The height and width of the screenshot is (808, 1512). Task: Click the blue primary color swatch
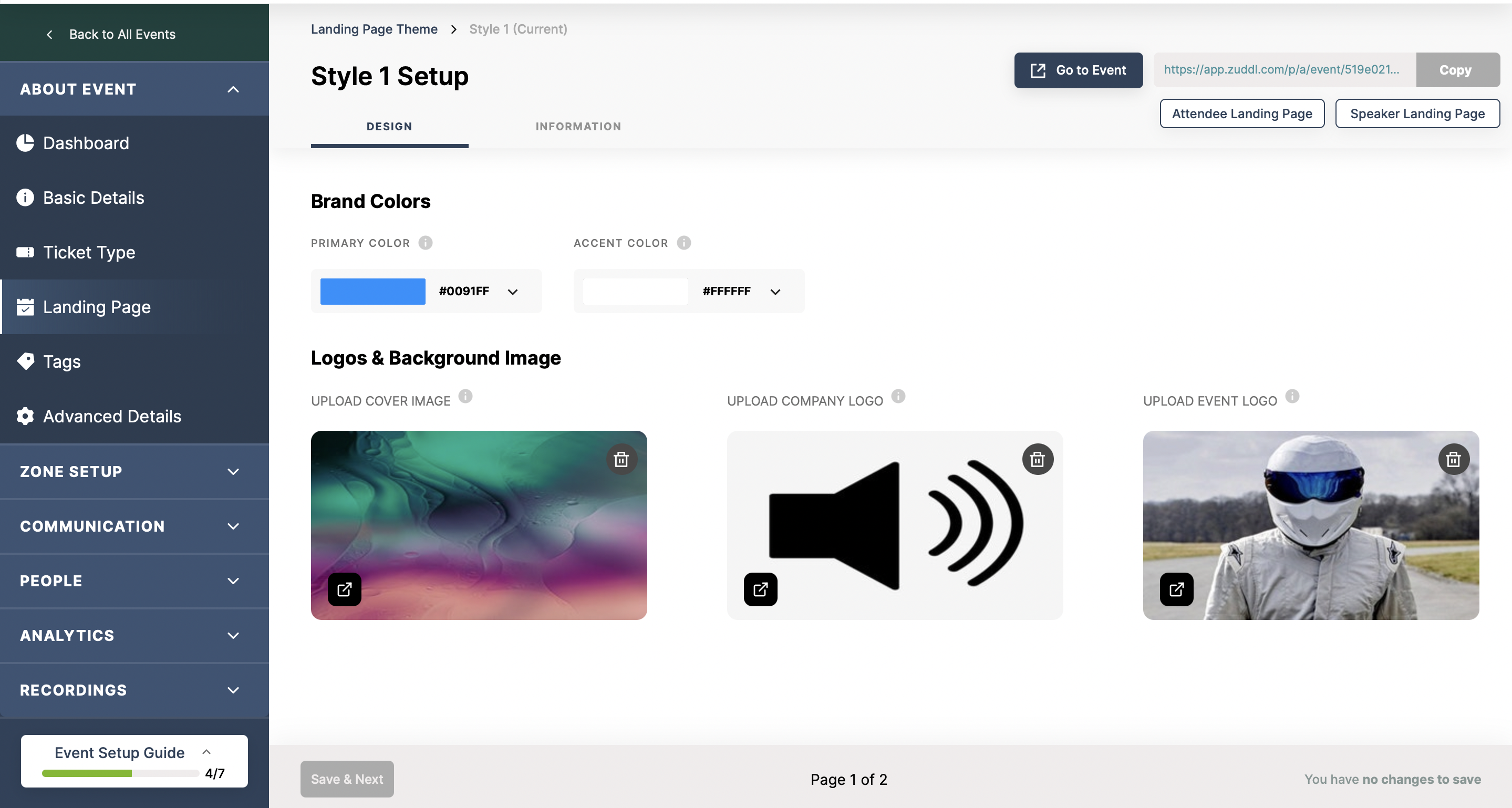(x=372, y=292)
